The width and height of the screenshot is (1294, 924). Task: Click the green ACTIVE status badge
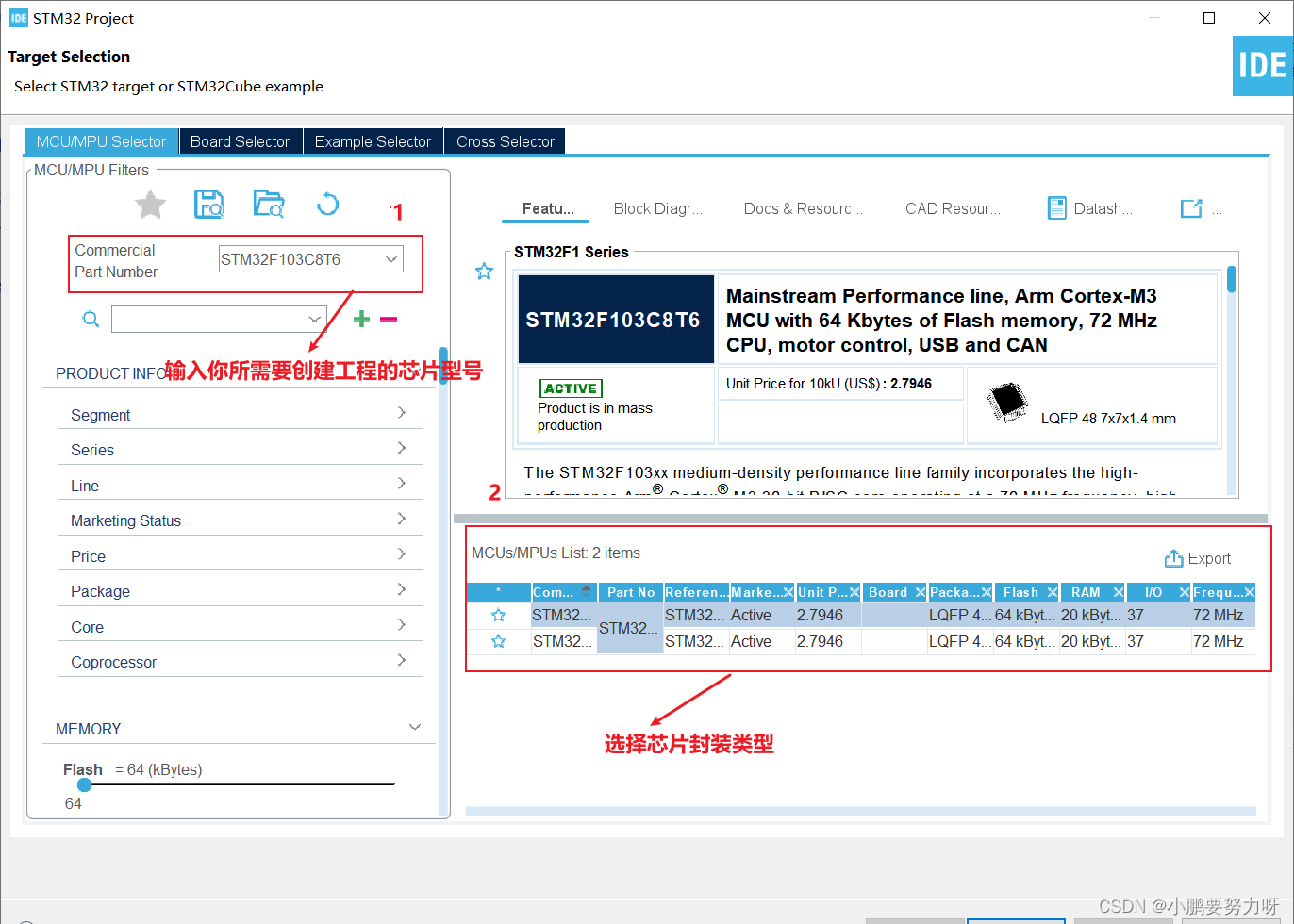[x=571, y=388]
